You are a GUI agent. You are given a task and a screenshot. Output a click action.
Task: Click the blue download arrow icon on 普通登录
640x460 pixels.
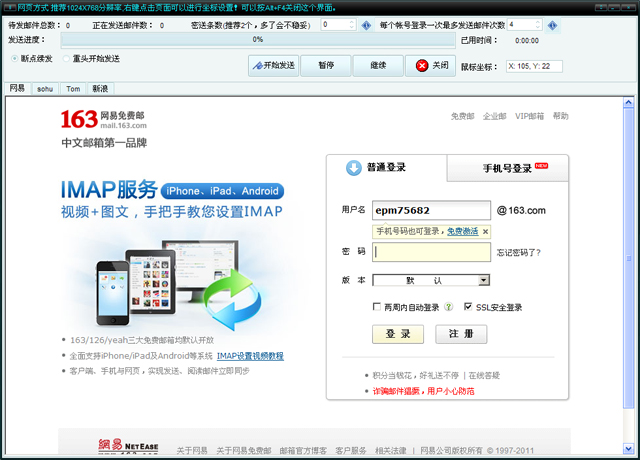click(x=353, y=168)
